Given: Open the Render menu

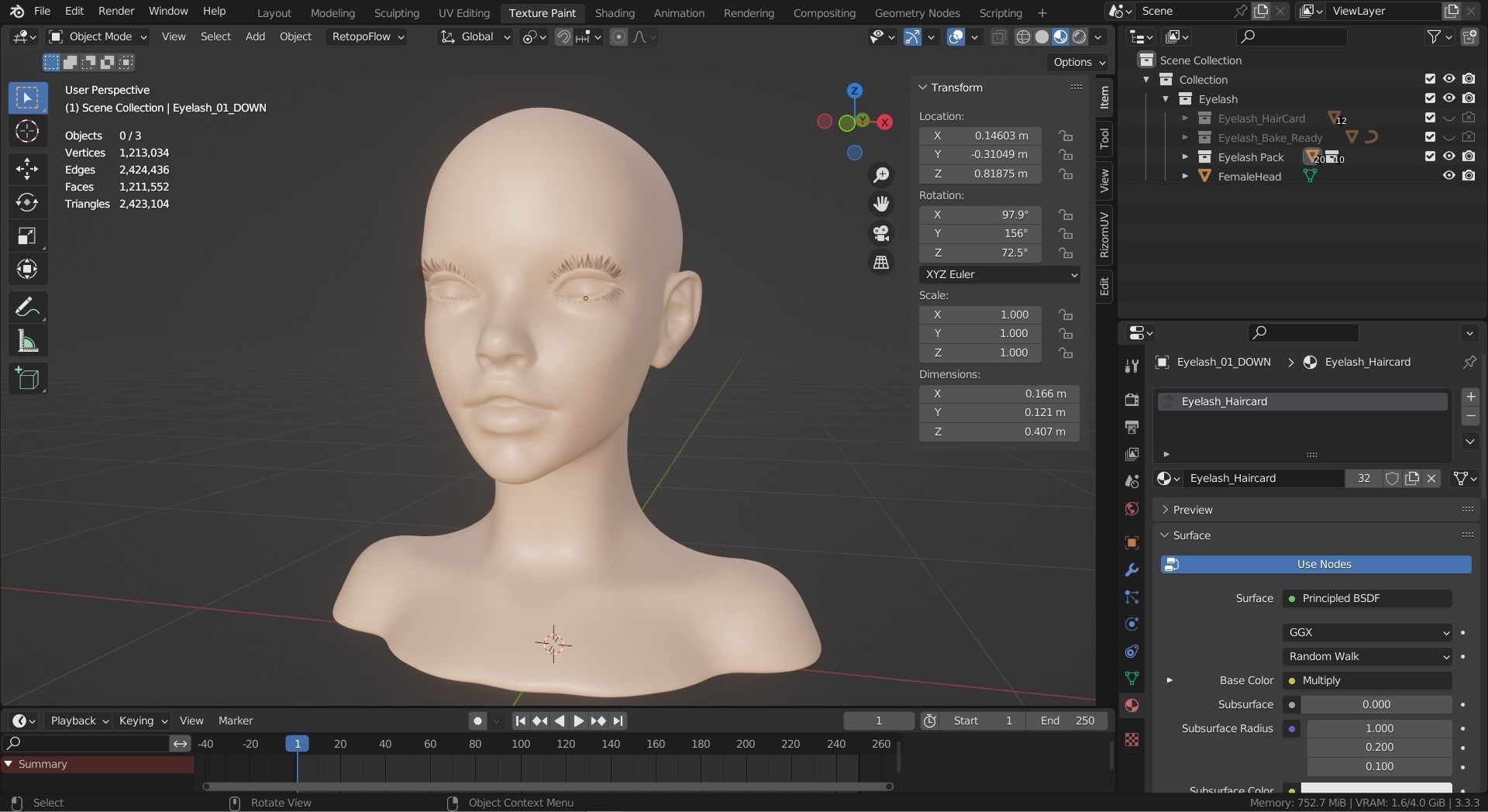Looking at the screenshot, I should coord(116,11).
